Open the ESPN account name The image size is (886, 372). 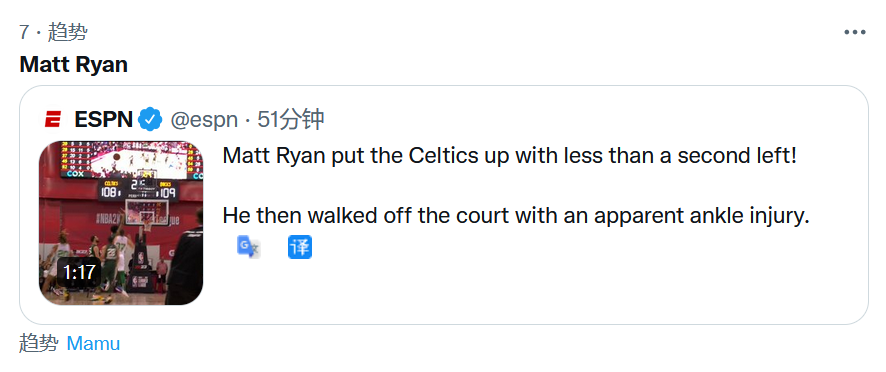[103, 120]
